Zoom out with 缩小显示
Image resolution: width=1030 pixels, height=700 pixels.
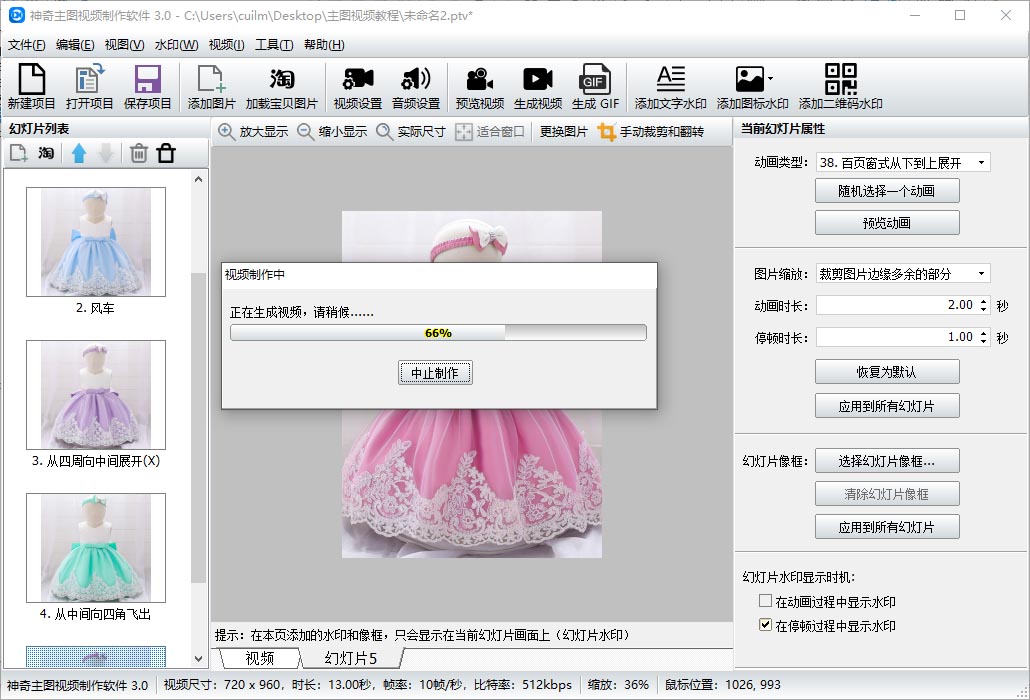click(332, 131)
